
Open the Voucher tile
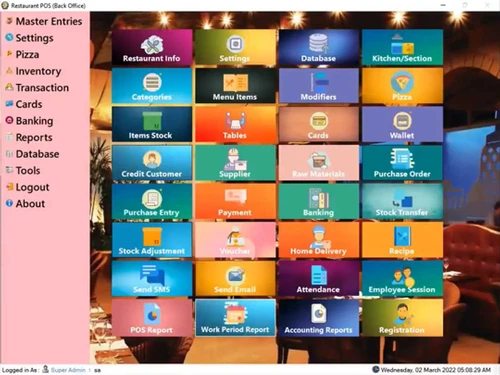(x=235, y=240)
